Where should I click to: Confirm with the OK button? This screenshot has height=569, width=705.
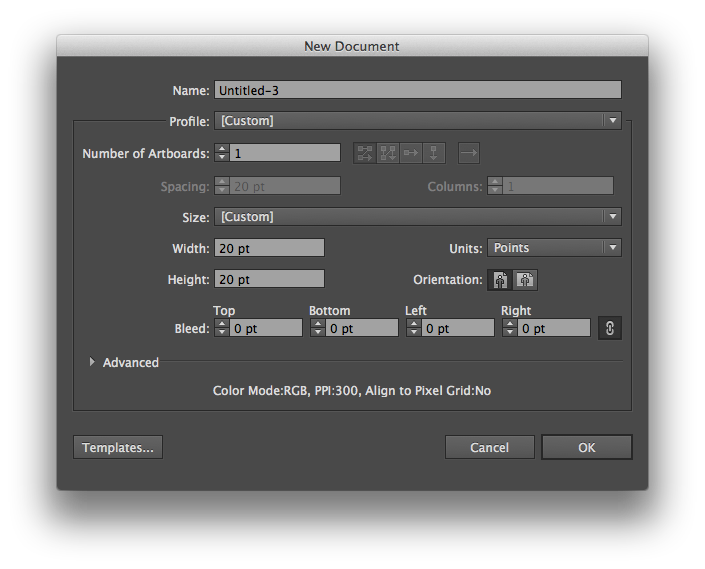coord(587,447)
